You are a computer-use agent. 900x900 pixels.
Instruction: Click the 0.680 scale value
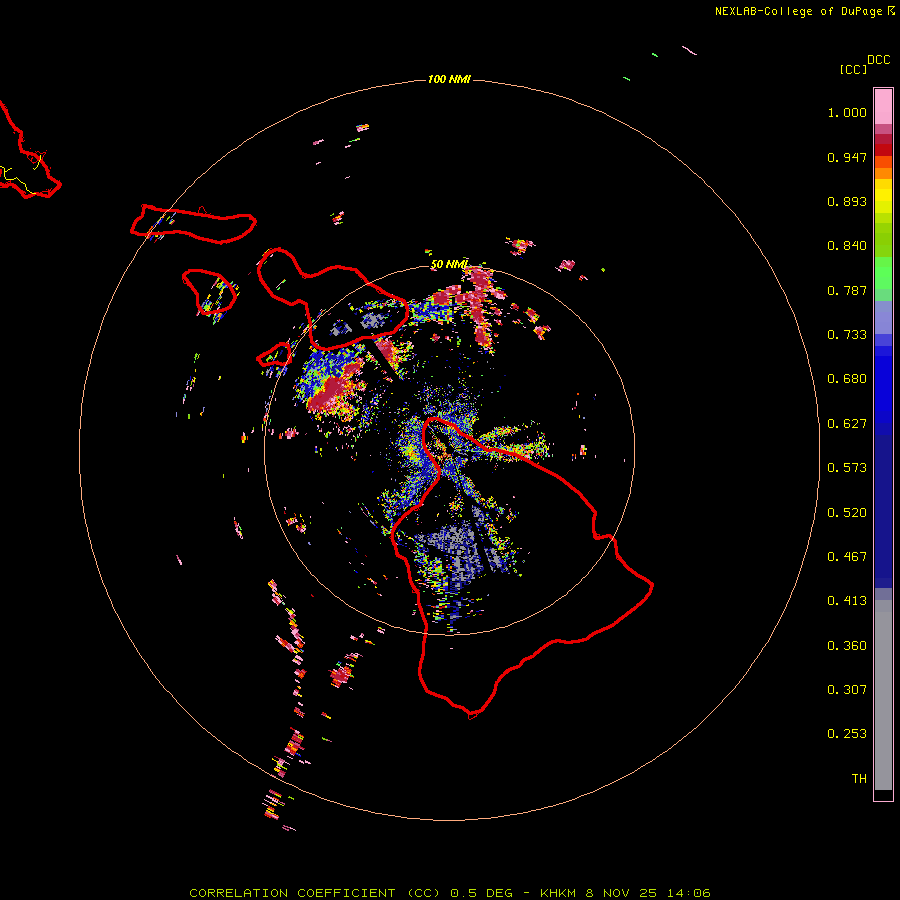click(847, 379)
